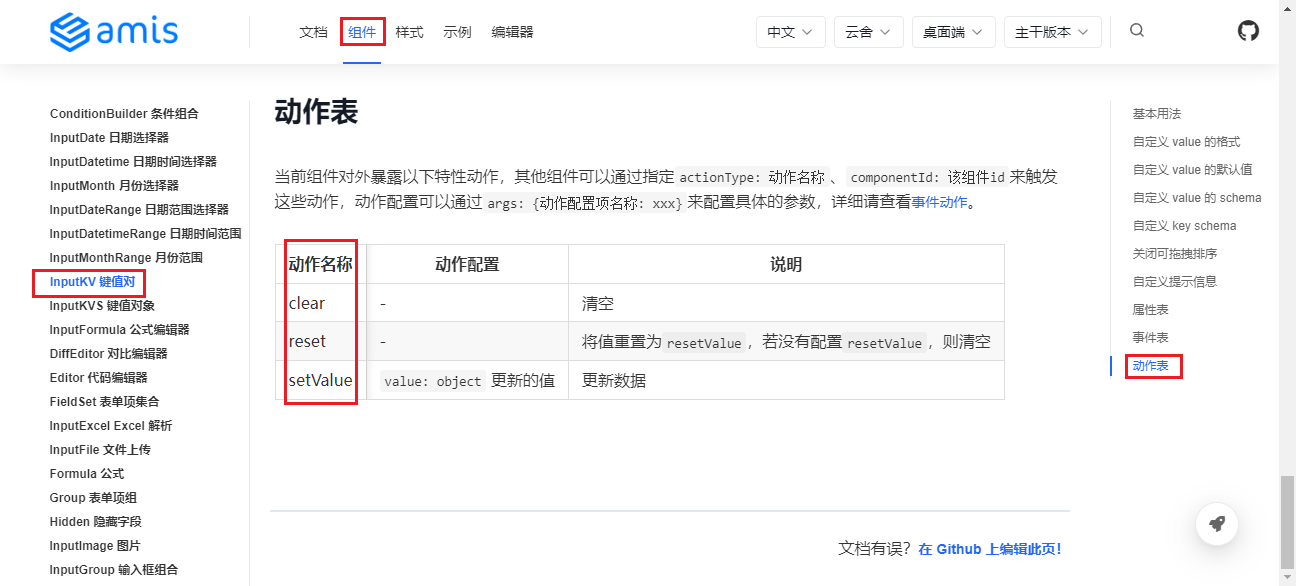This screenshot has height=586, width=1296.
Task: Open the 编辑器 tab
Action: coord(512,32)
